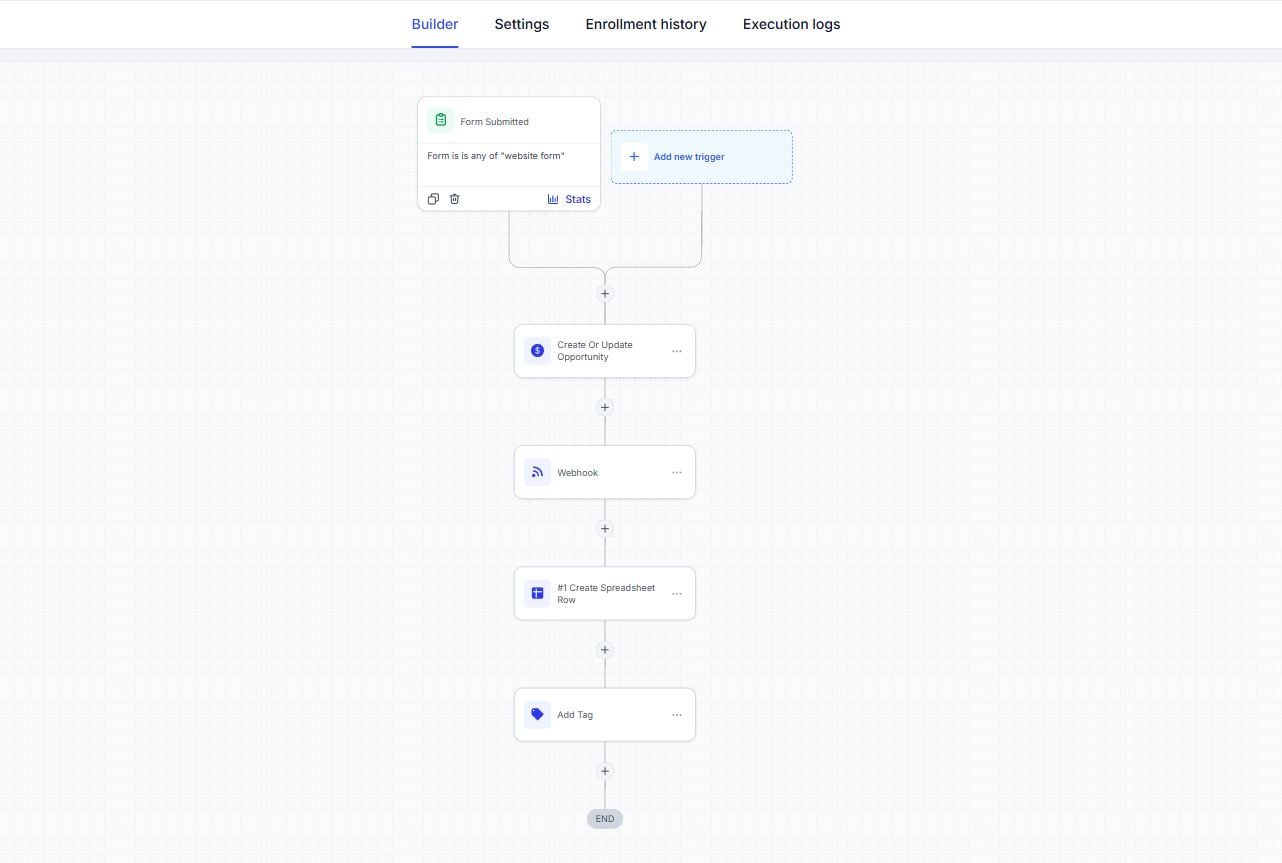The width and height of the screenshot is (1282, 863).
Task: Open the Settings tab
Action: [521, 24]
